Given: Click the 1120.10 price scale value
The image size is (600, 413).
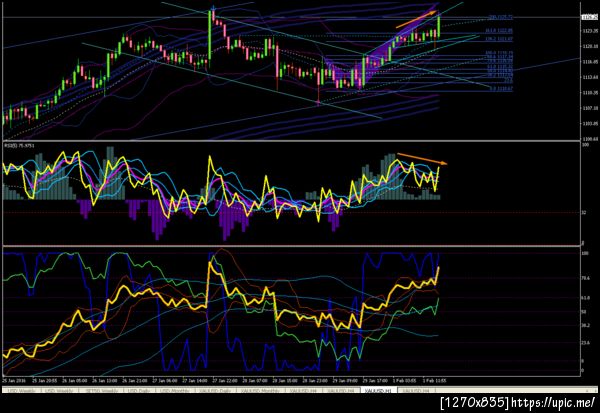Looking at the screenshot, I should pyautogui.click(x=590, y=46).
